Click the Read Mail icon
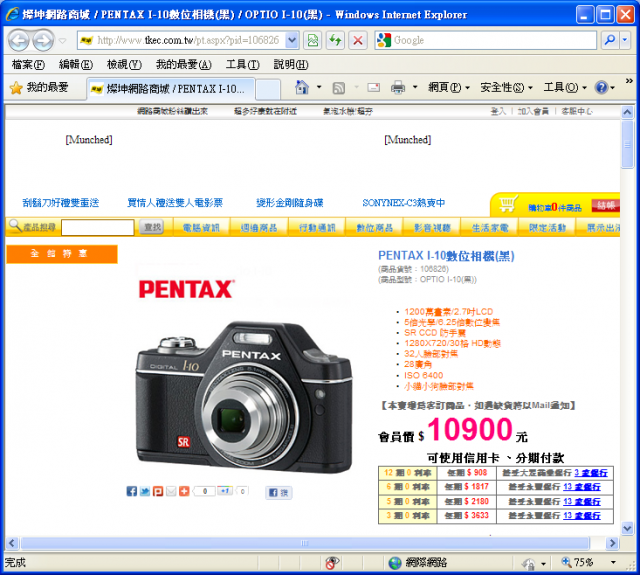This screenshot has height=575, width=640. (x=373, y=87)
